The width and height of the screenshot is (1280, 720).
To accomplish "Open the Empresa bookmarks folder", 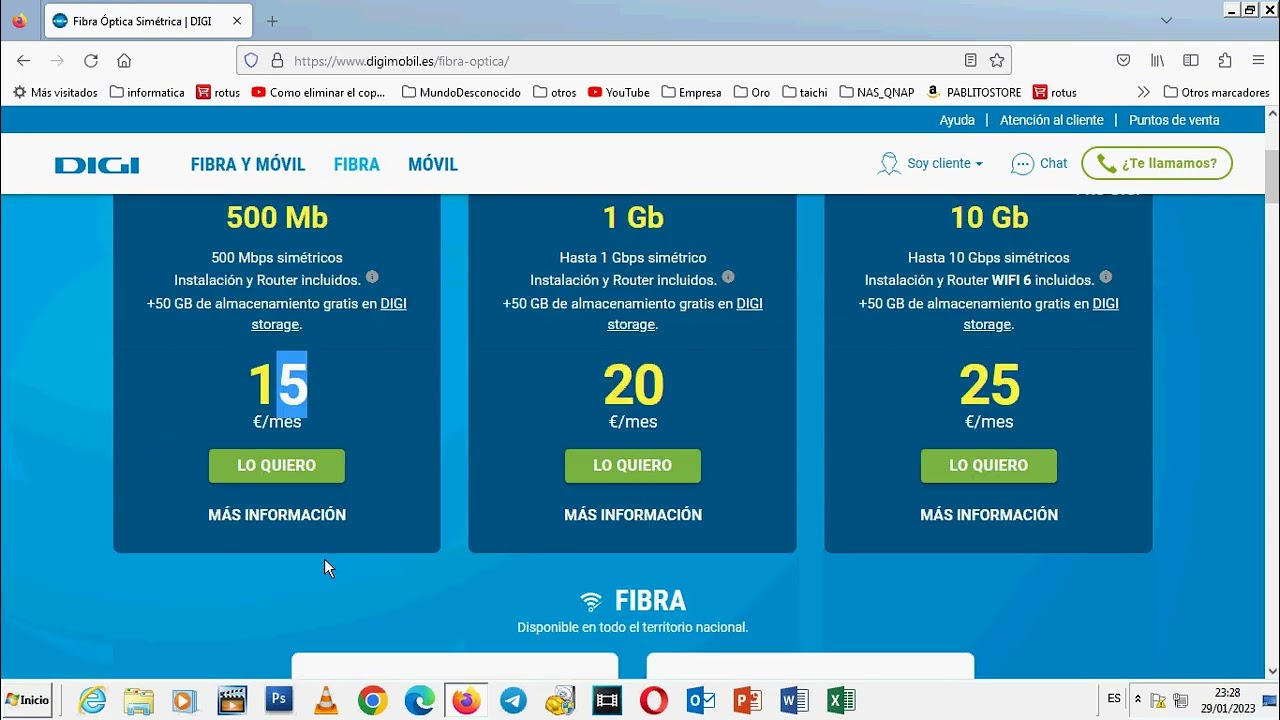I will [x=690, y=92].
